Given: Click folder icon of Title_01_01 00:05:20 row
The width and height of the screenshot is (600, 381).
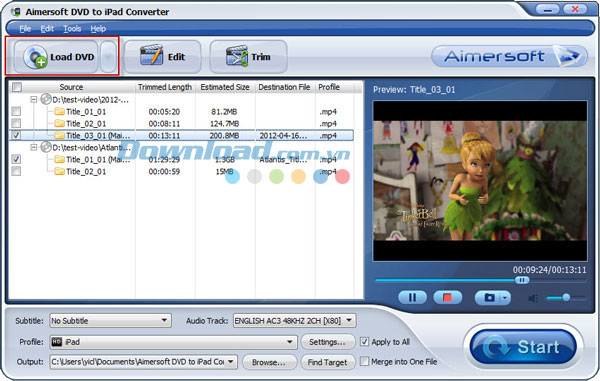Looking at the screenshot, I should tap(59, 111).
